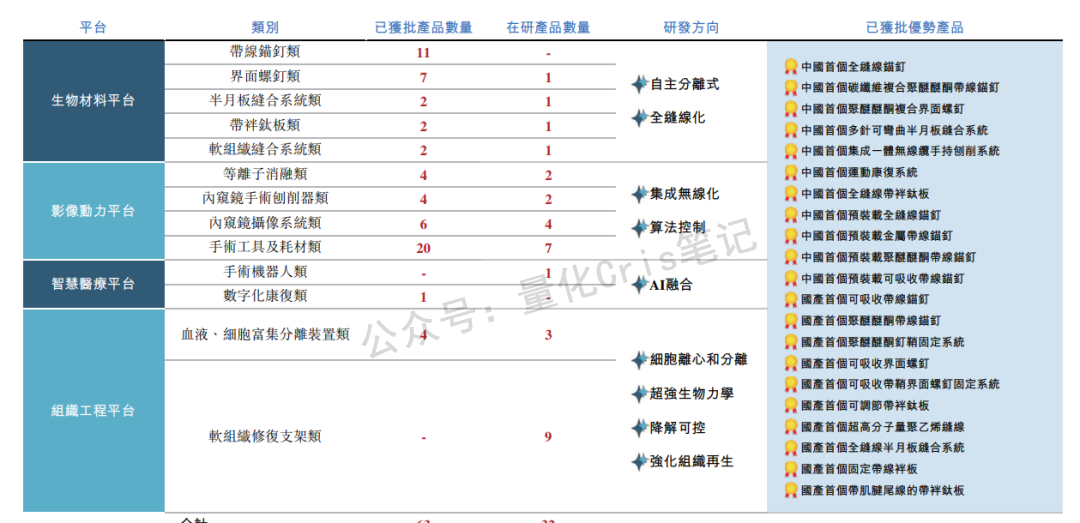
Task: Click the 類別 column header
Action: click(266, 28)
